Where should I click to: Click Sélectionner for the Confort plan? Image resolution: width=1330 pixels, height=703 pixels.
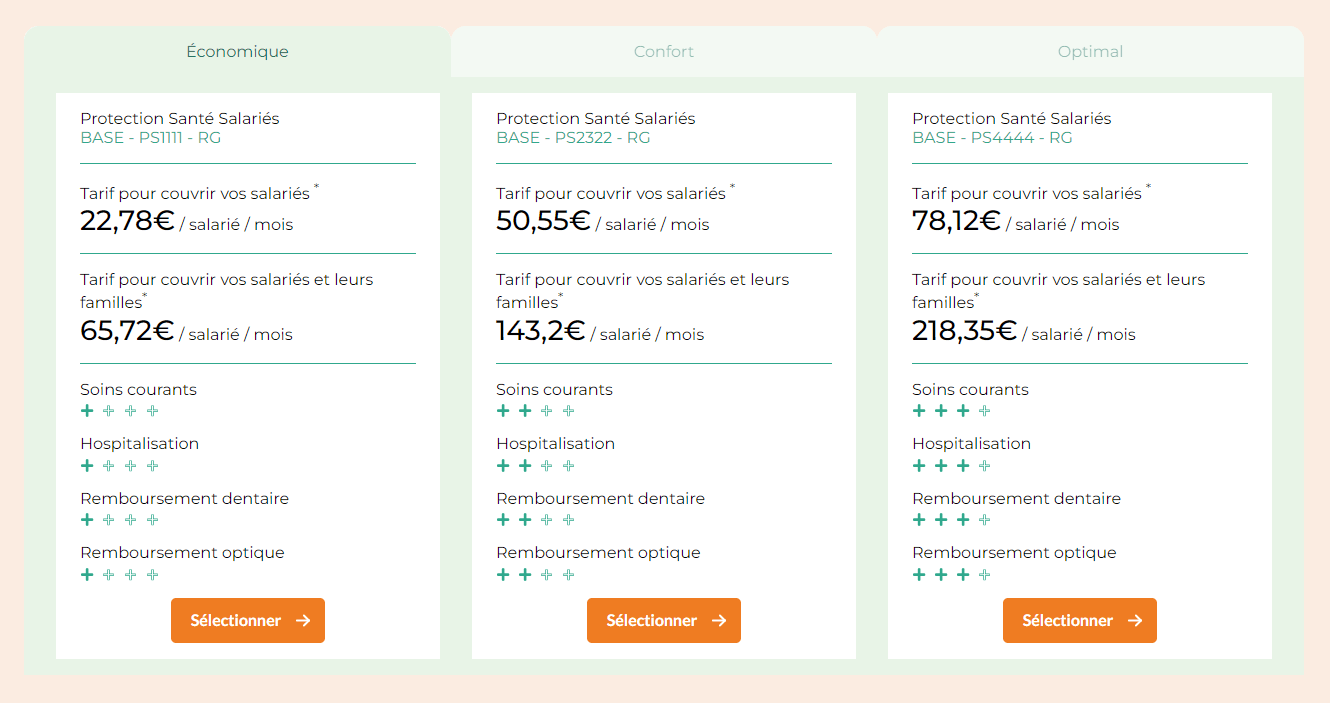point(663,620)
